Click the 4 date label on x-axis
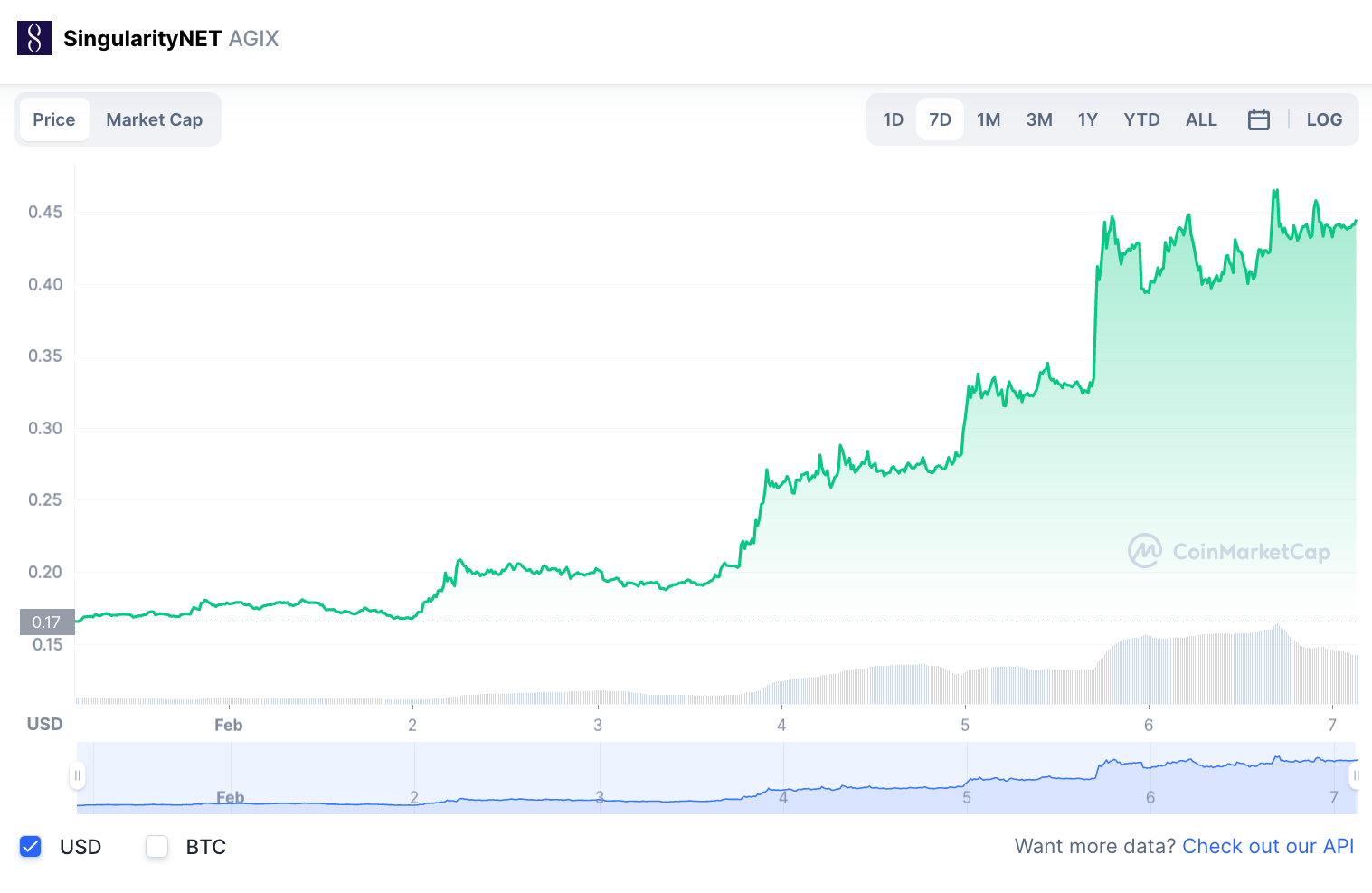The width and height of the screenshot is (1372, 893). click(x=781, y=725)
